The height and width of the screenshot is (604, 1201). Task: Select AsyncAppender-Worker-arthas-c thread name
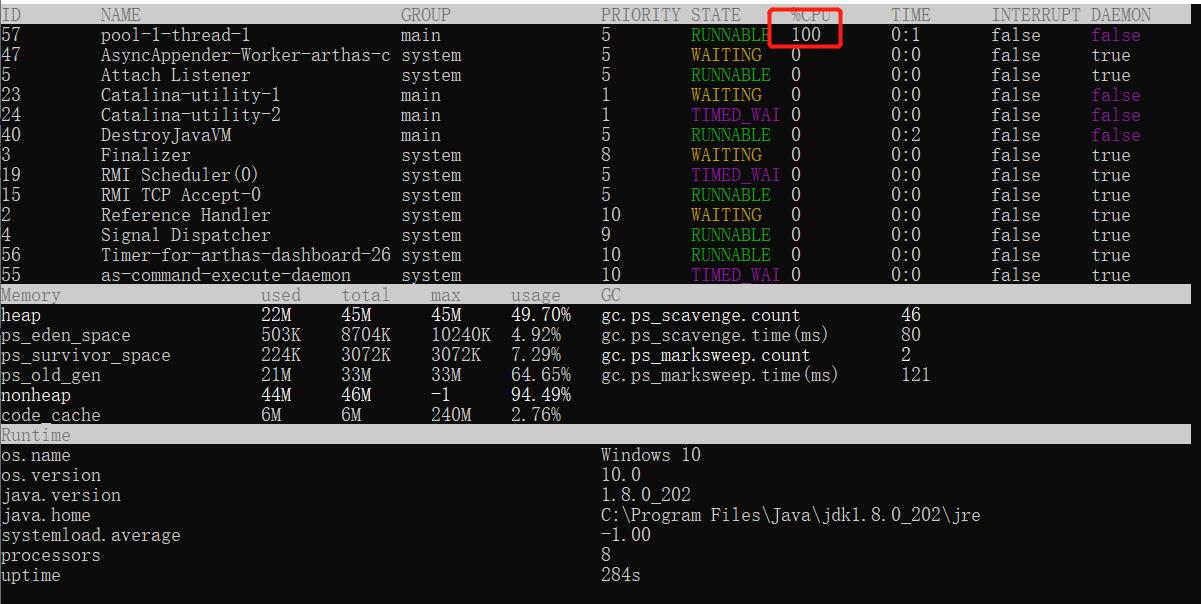coord(246,55)
